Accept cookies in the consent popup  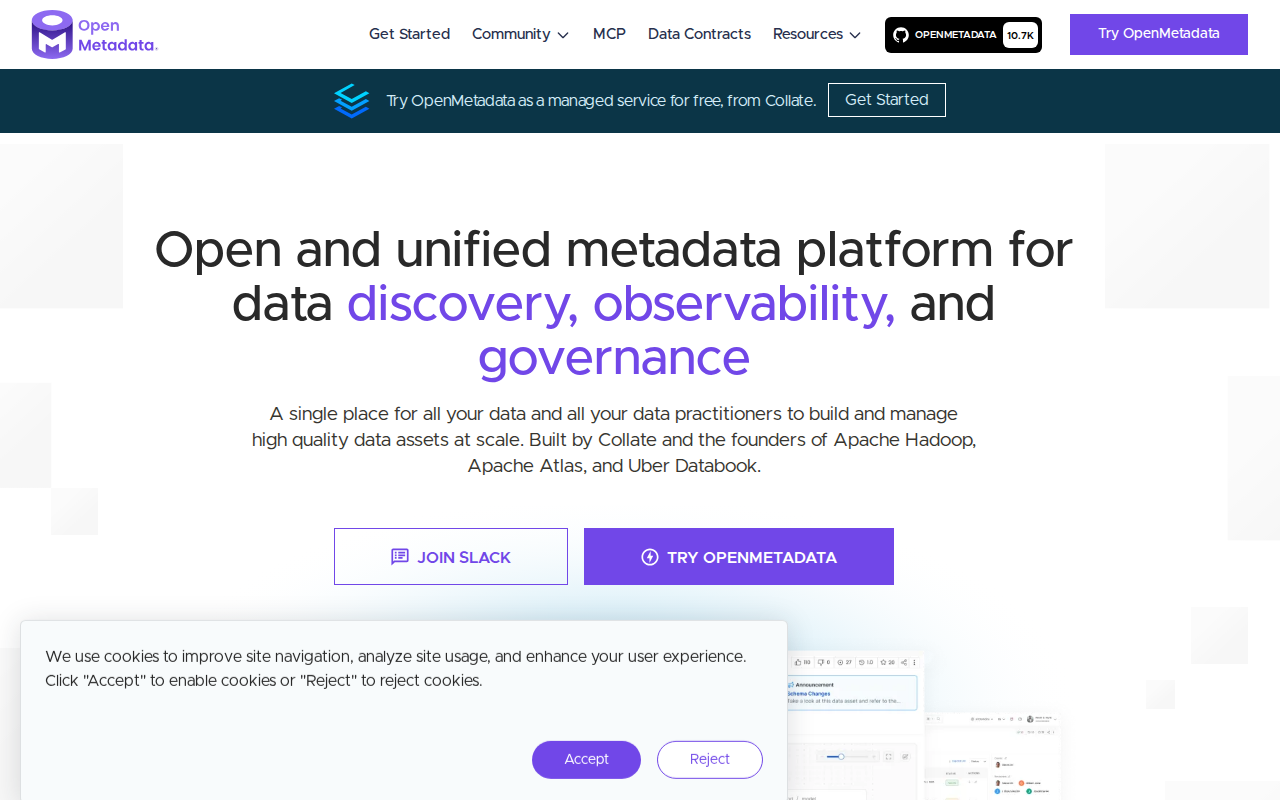click(x=586, y=759)
